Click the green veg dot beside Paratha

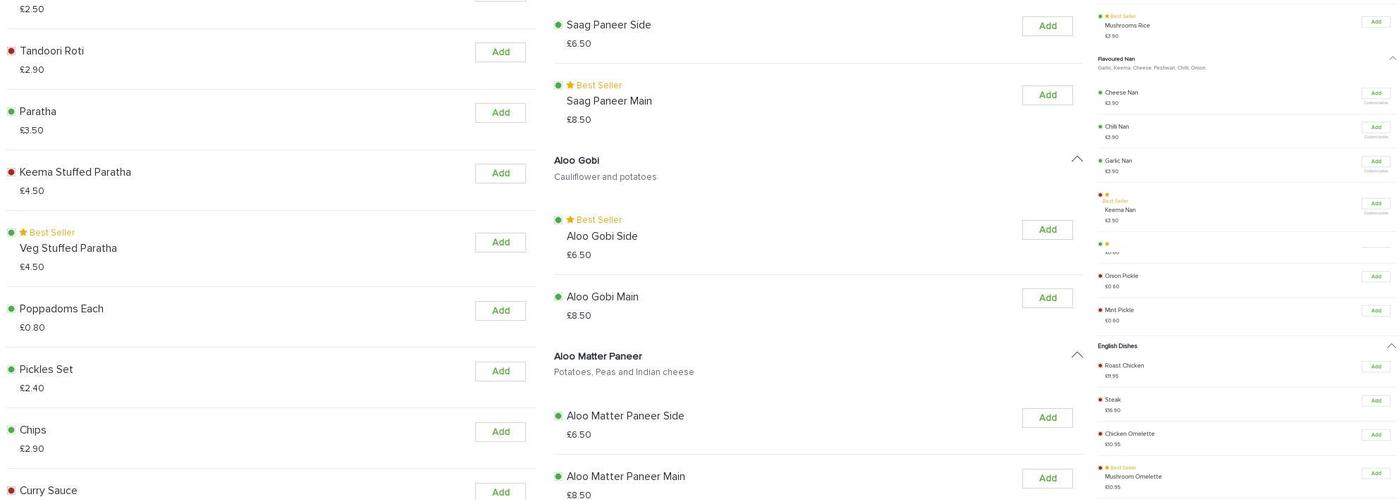click(x=11, y=111)
